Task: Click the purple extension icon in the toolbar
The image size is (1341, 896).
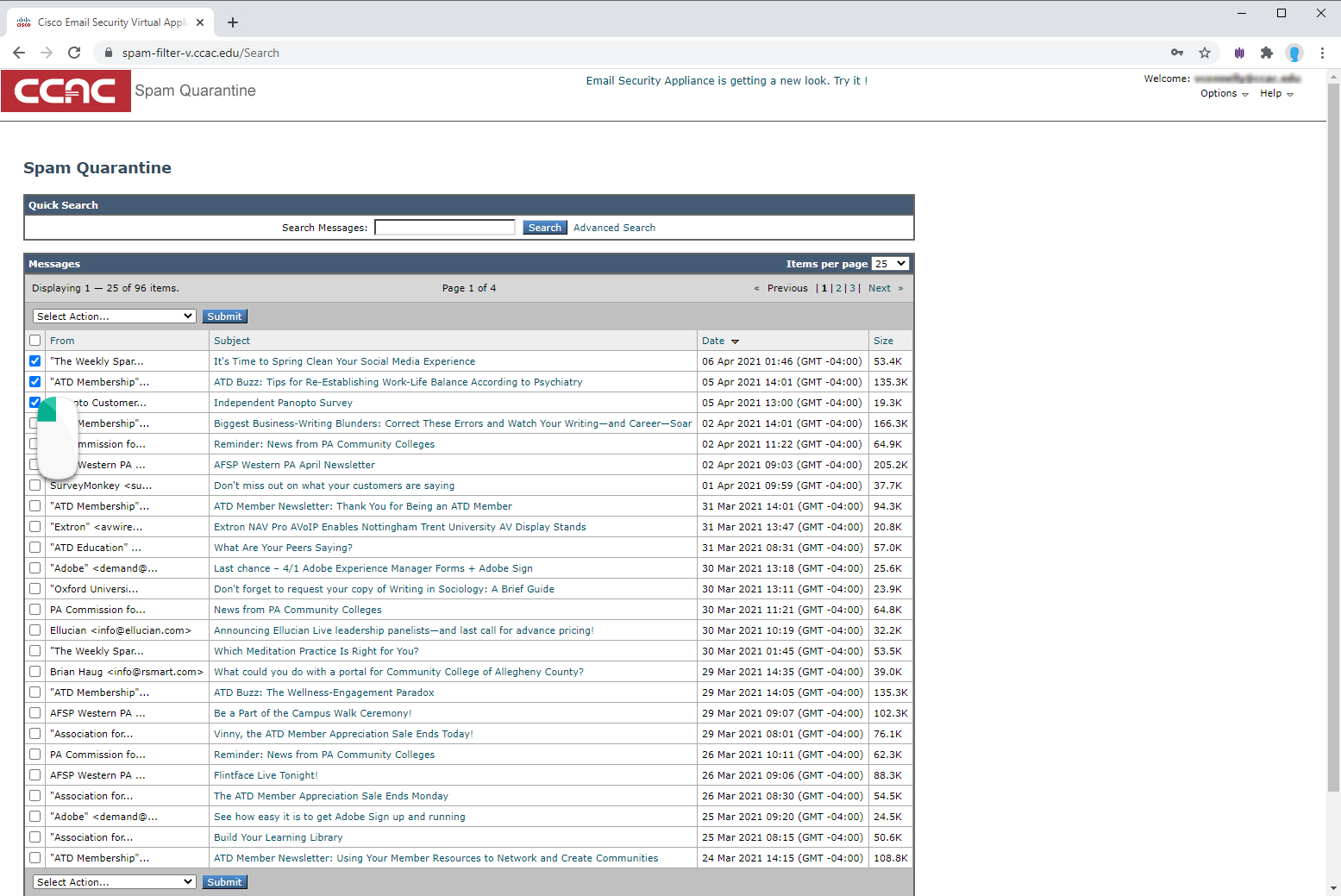Action: pos(1239,53)
